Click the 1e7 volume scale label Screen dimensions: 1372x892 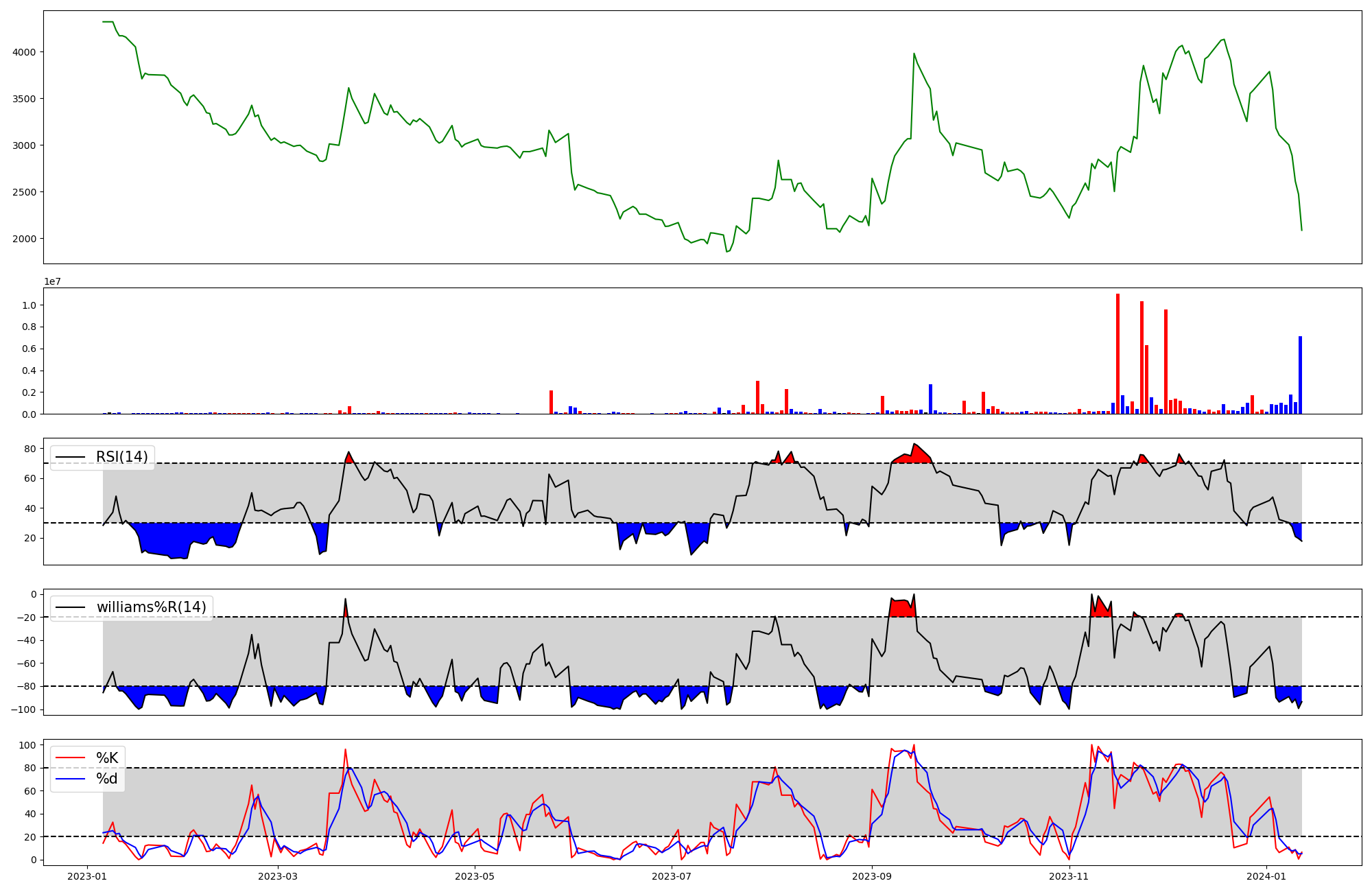[54, 282]
